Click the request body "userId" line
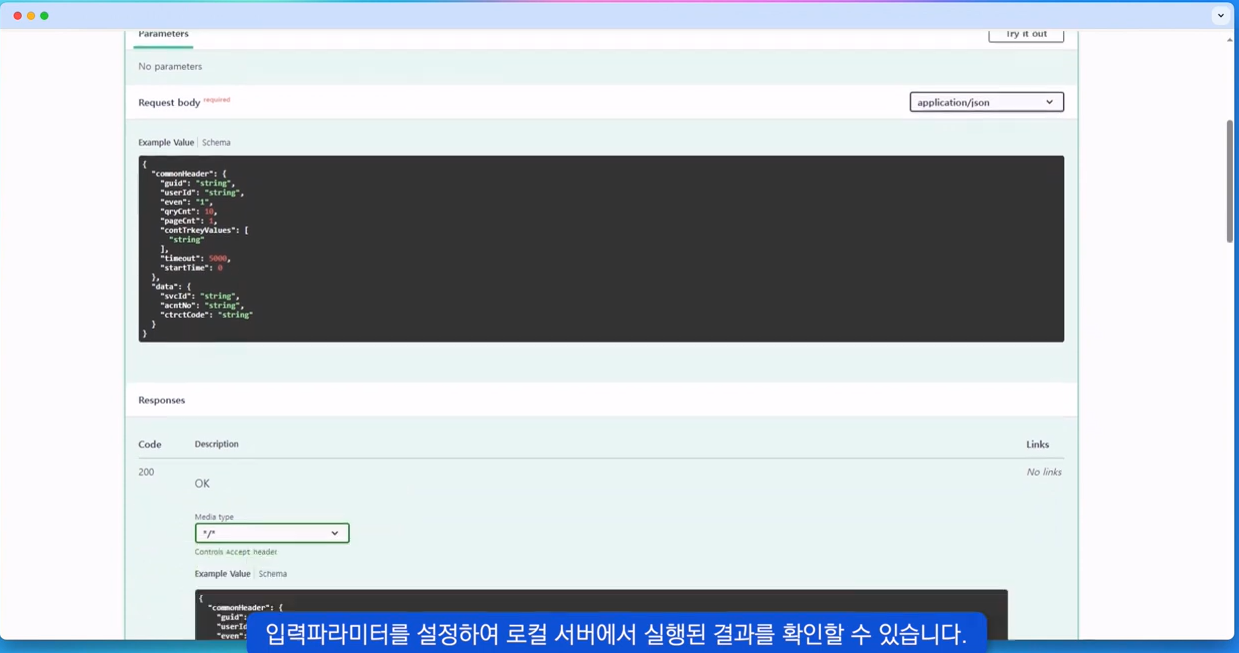1239x653 pixels. (x=202, y=192)
